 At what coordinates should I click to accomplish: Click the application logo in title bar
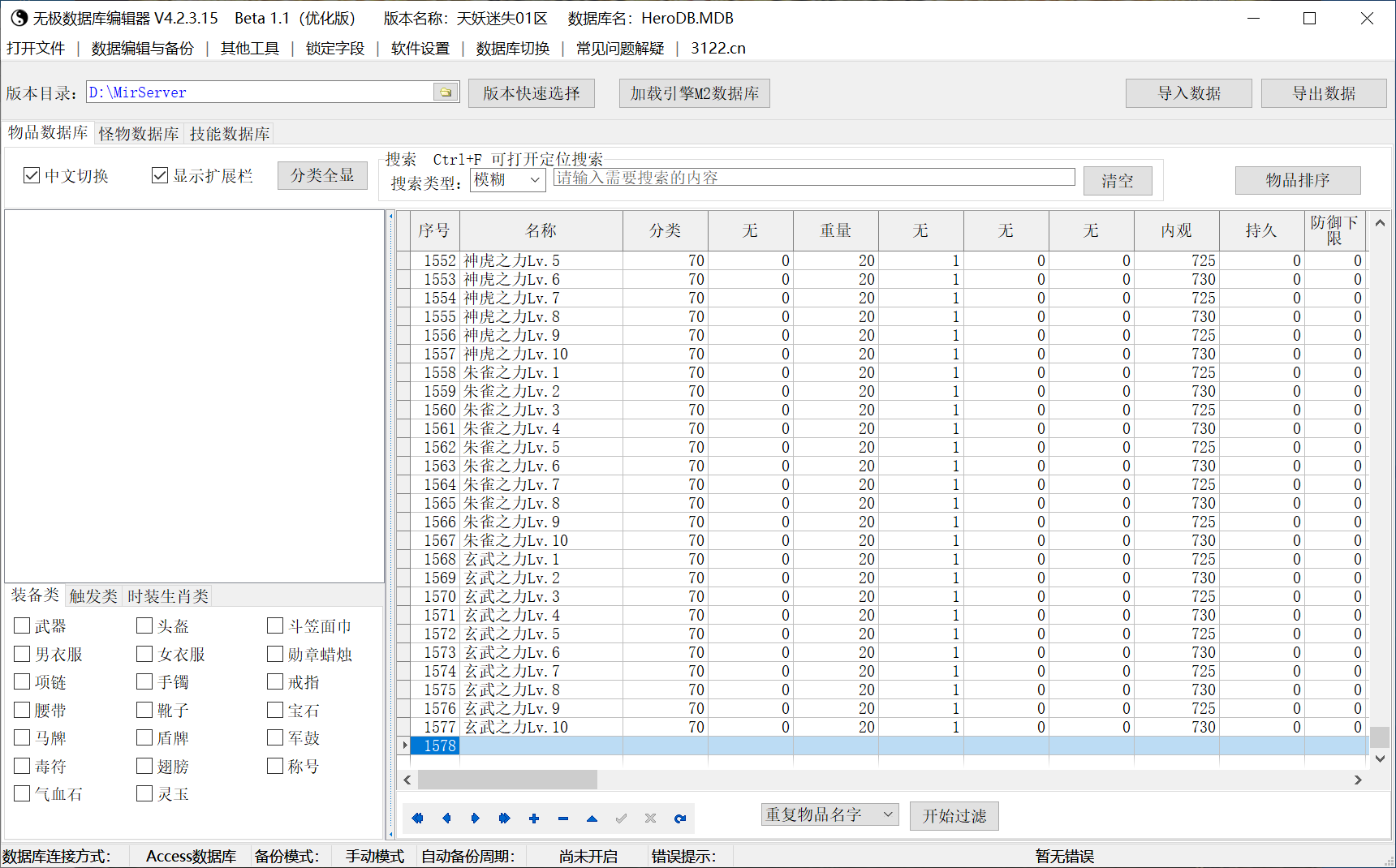click(19, 18)
